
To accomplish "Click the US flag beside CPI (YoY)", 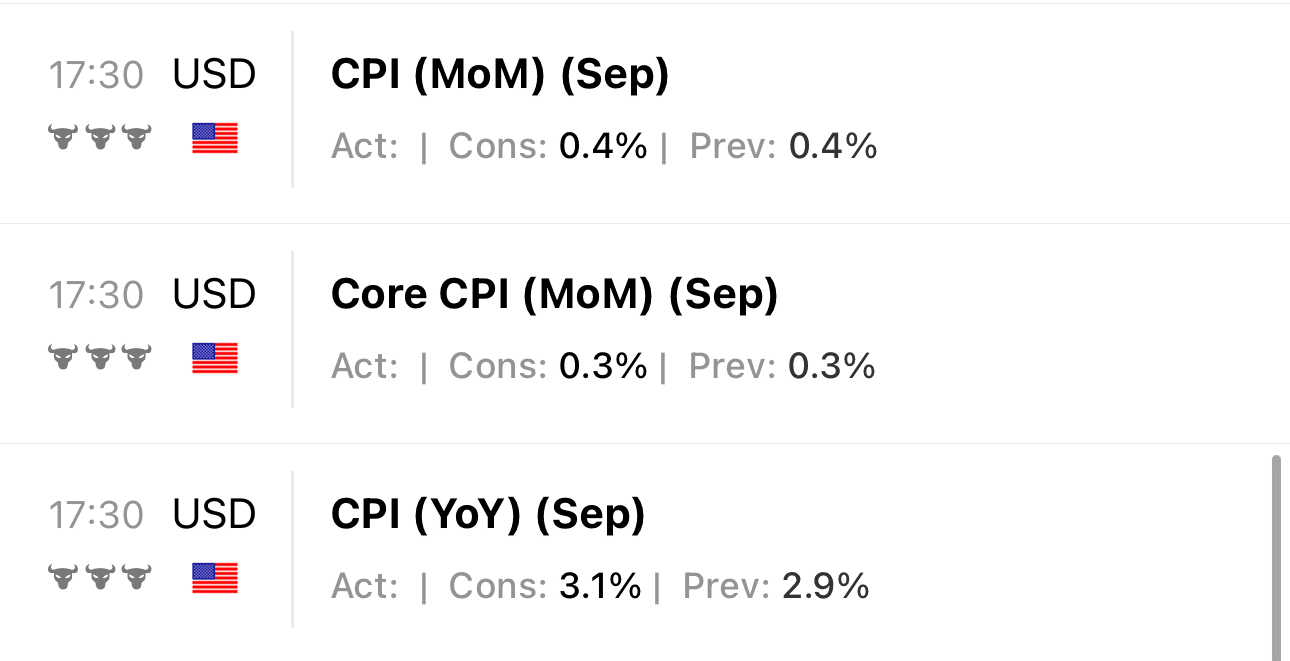I will coord(215,578).
